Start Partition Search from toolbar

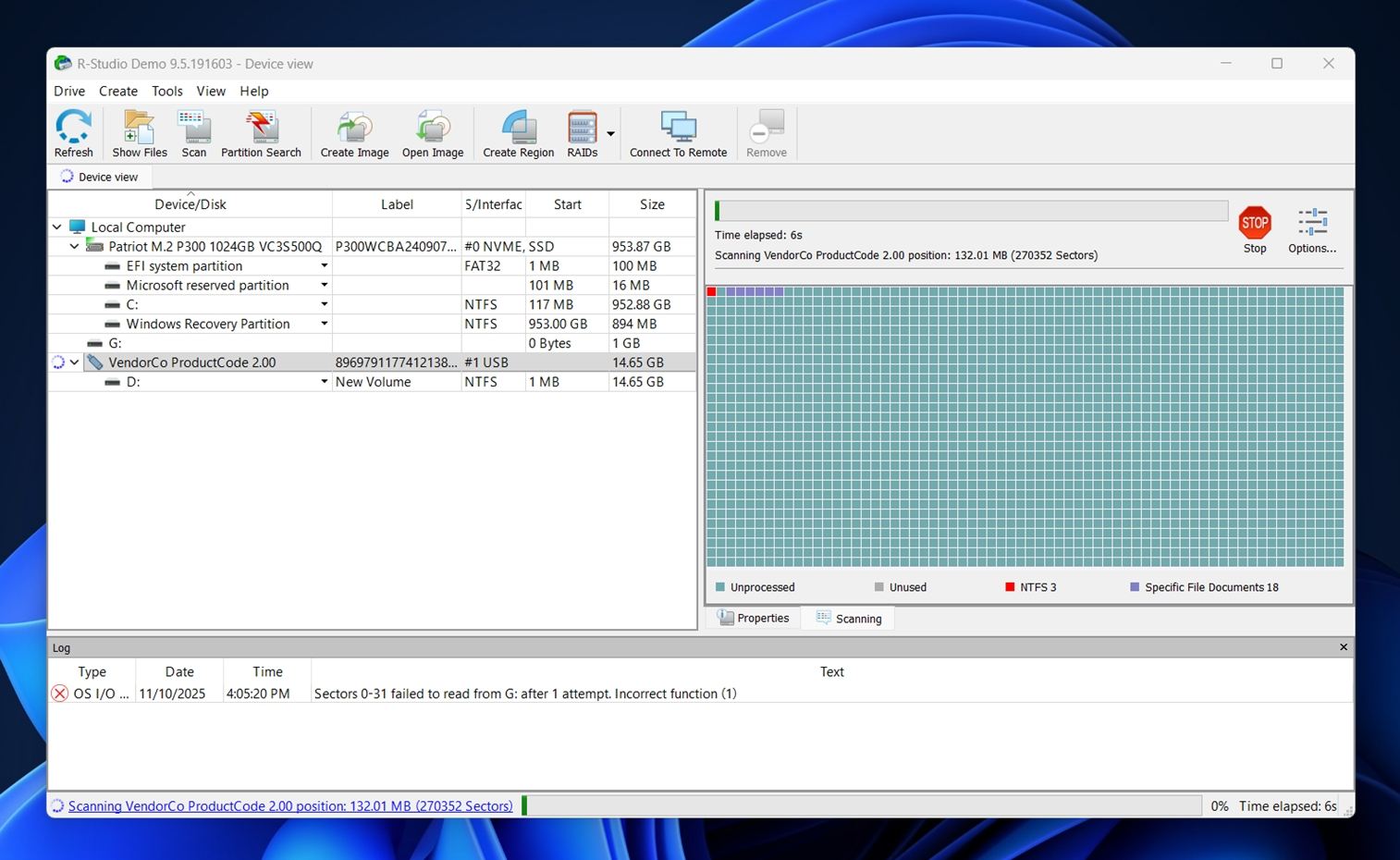261,133
